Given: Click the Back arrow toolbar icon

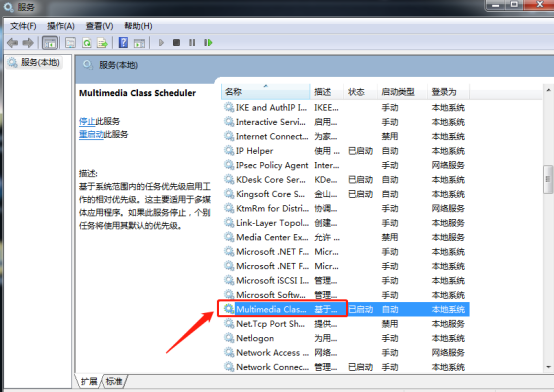Looking at the screenshot, I should tap(13, 43).
